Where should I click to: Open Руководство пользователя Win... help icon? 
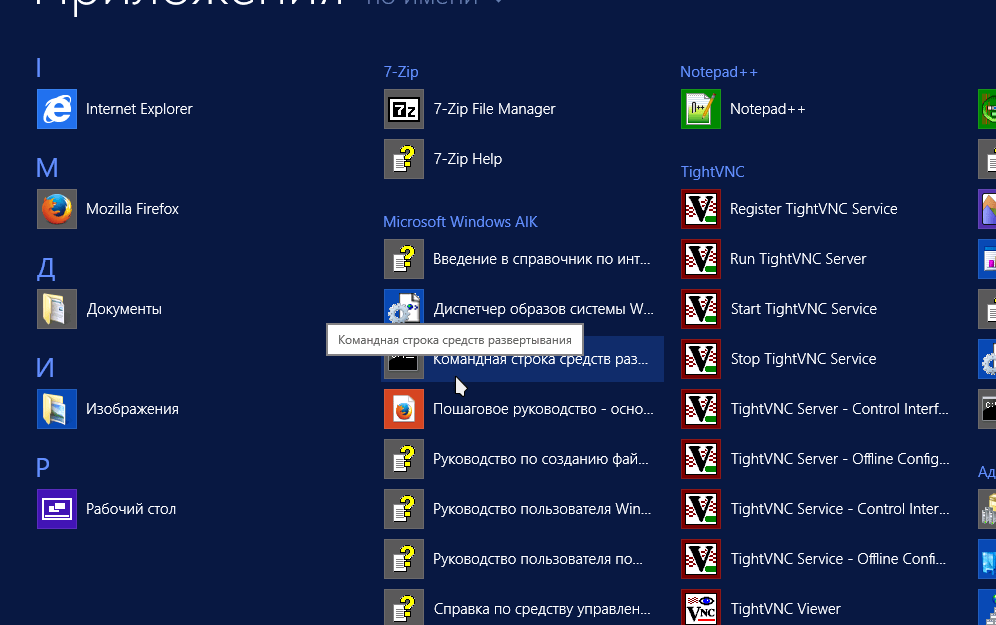tap(404, 509)
